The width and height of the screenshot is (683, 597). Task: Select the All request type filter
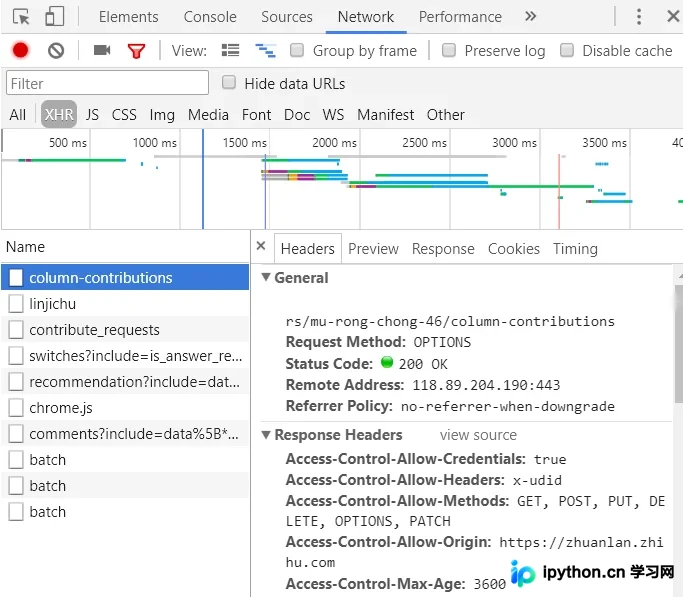click(x=17, y=115)
